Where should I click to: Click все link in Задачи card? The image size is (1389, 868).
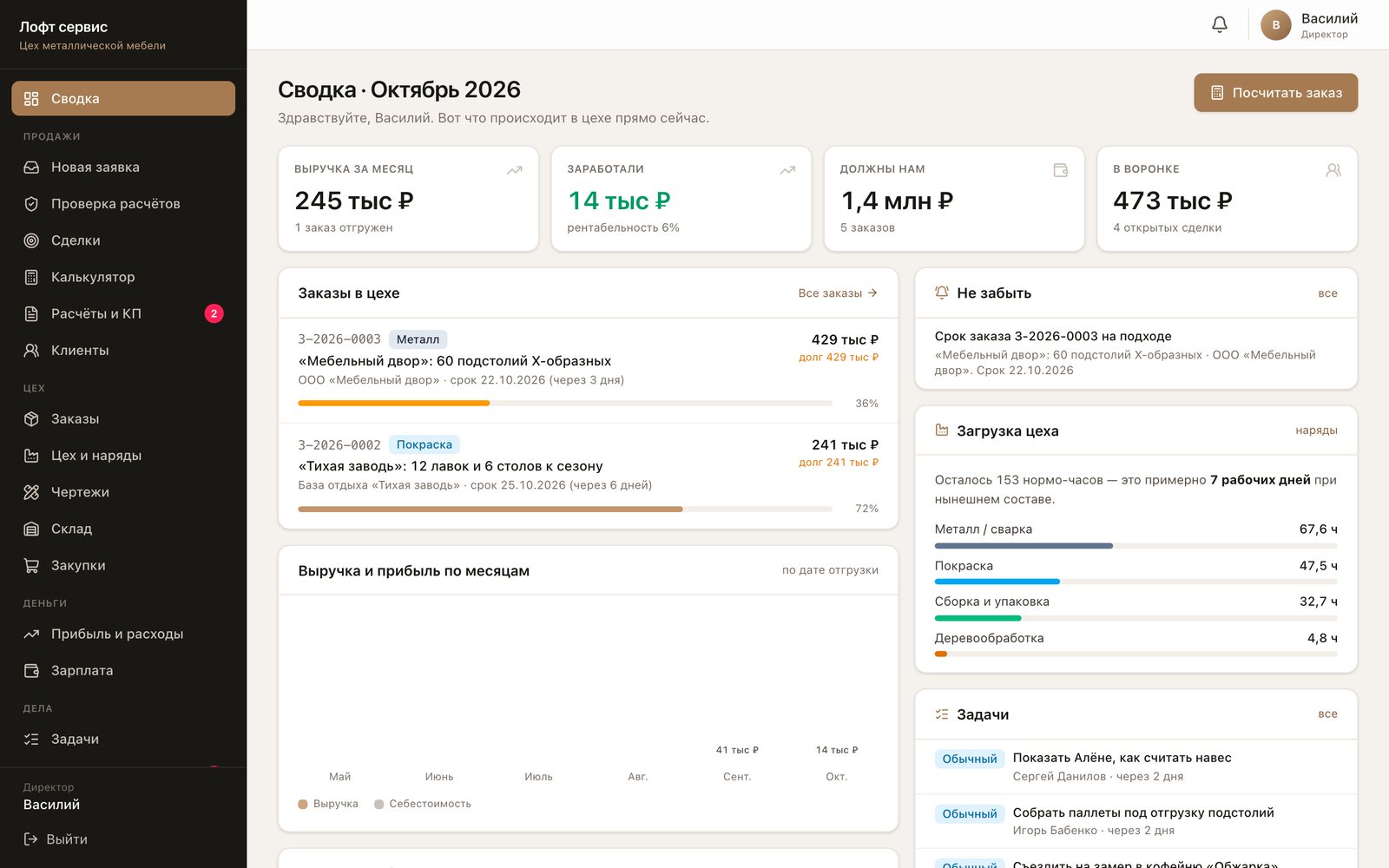tap(1327, 714)
